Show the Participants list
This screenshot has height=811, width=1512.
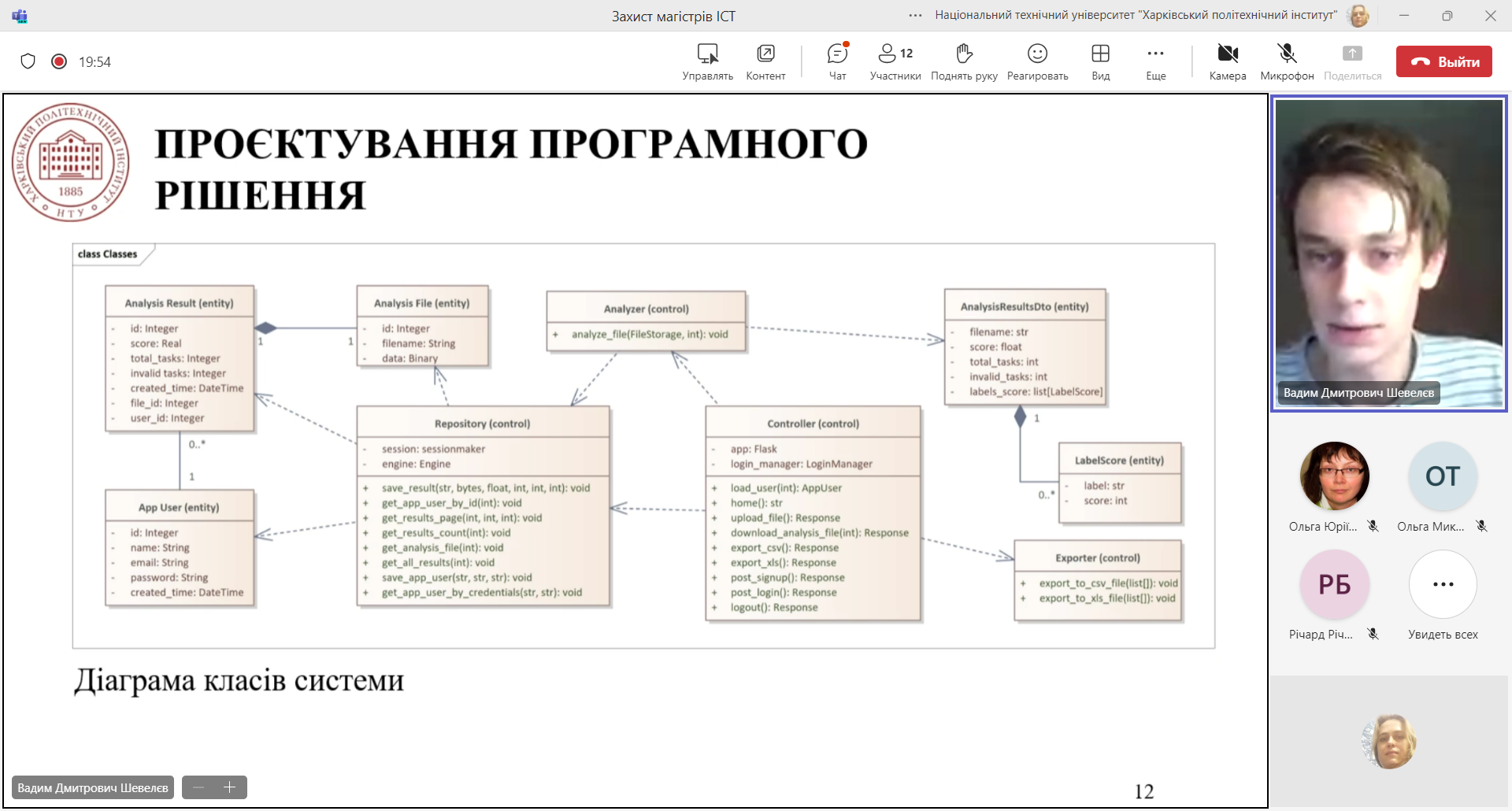(895, 61)
